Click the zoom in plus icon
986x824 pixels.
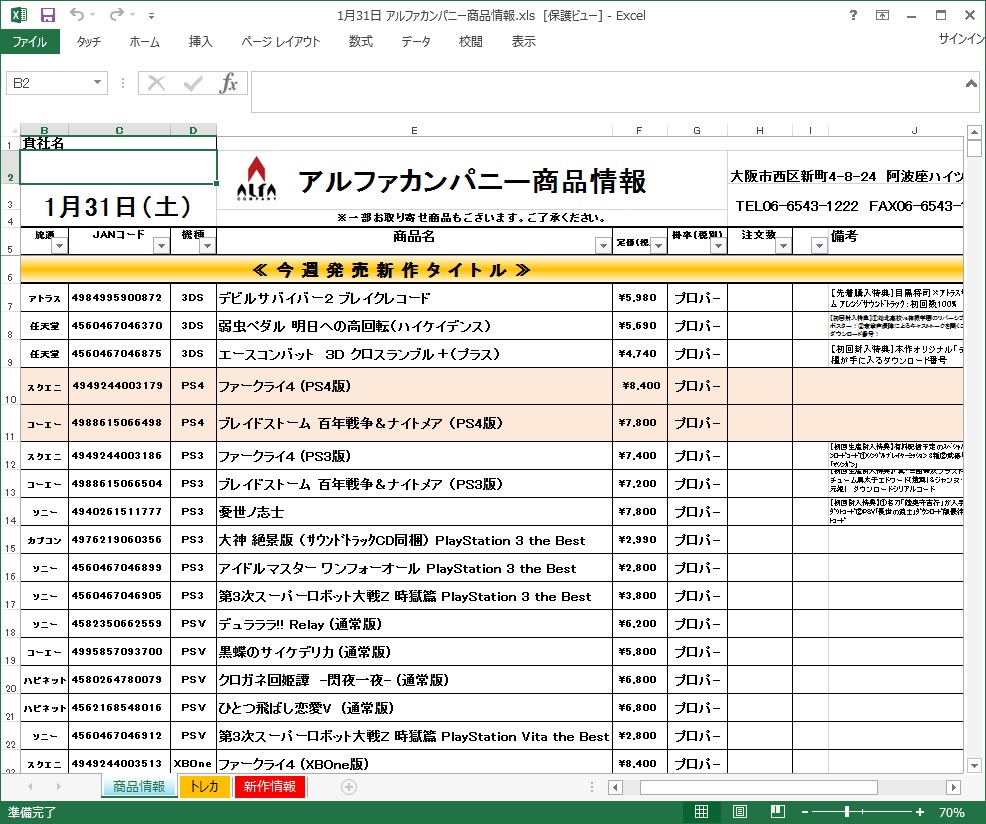(920, 812)
